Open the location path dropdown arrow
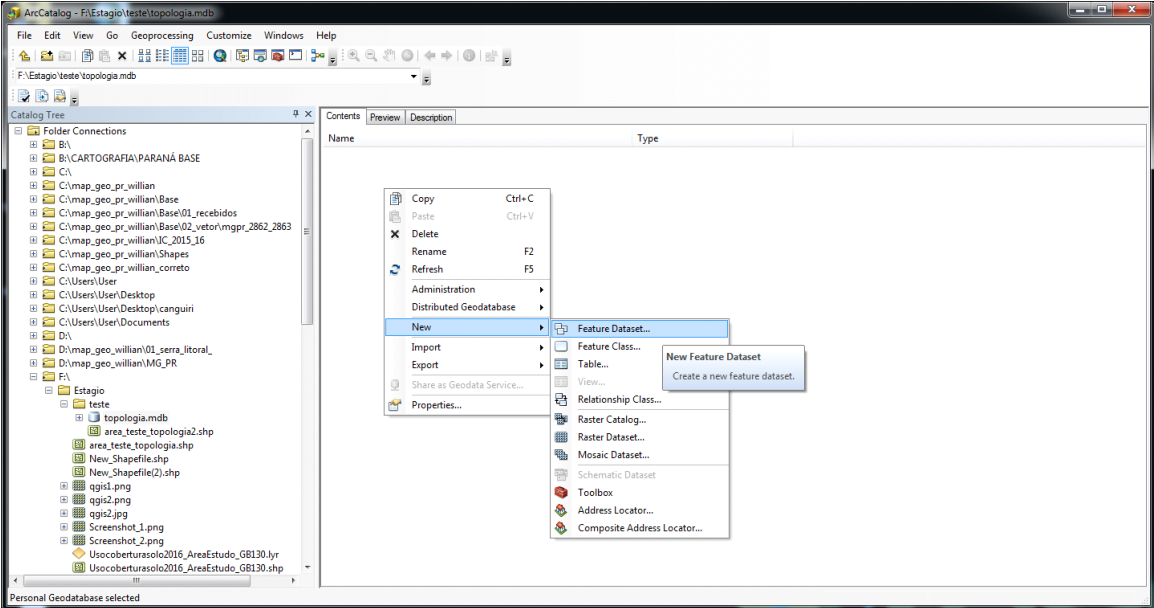Image resolution: width=1154 pixels, height=608 pixels. pos(414,76)
